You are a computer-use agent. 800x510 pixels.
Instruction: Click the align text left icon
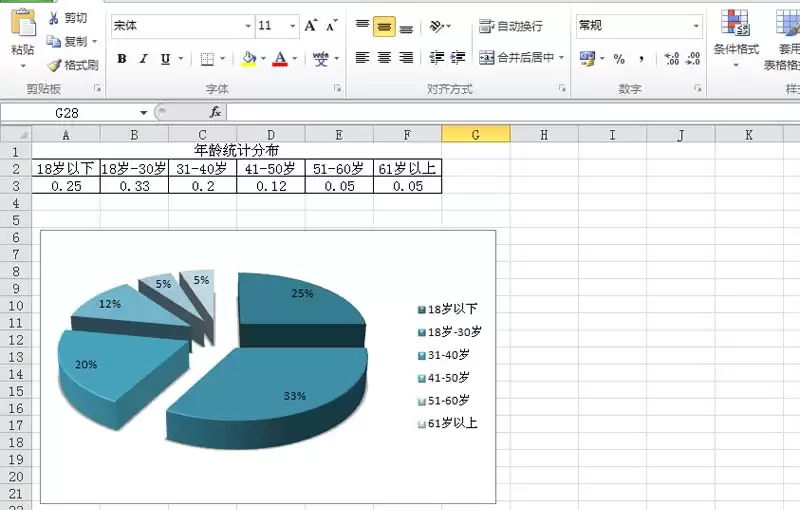pyautogui.click(x=362, y=58)
